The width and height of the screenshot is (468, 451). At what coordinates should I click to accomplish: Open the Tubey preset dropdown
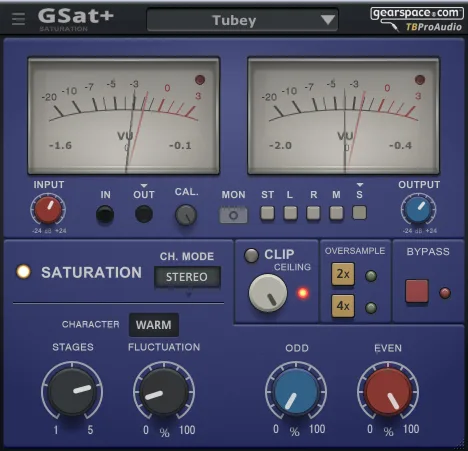tap(242, 20)
